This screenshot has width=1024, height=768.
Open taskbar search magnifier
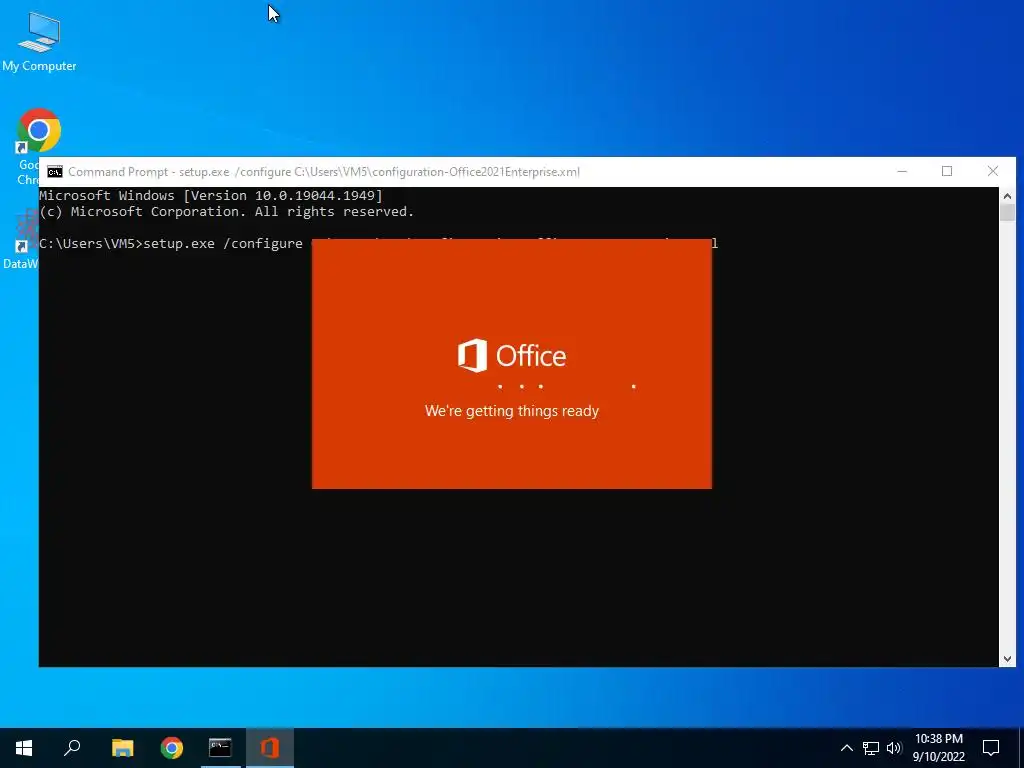72,748
